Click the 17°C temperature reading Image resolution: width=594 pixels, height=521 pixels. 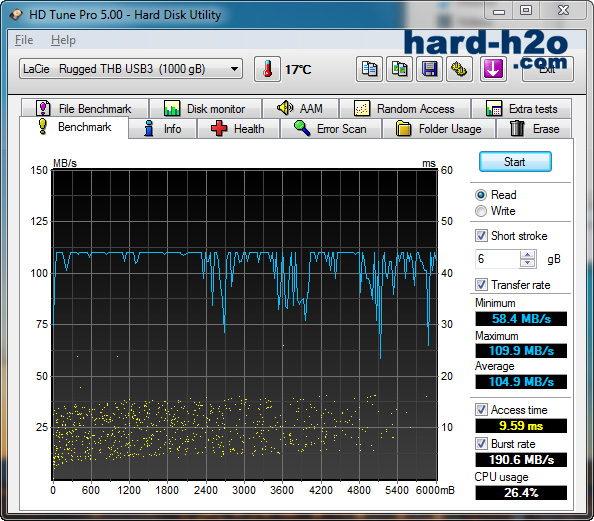[x=298, y=70]
